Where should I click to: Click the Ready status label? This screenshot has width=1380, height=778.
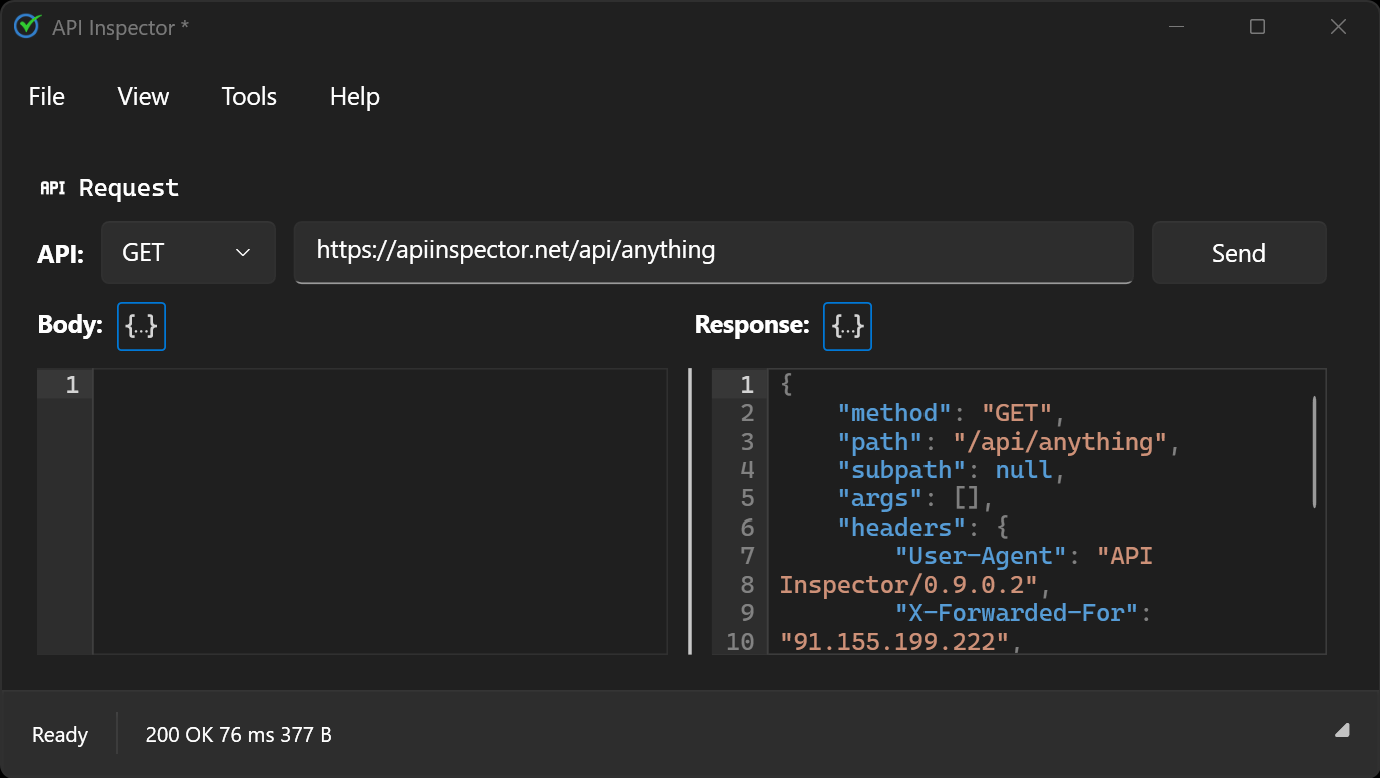(60, 735)
